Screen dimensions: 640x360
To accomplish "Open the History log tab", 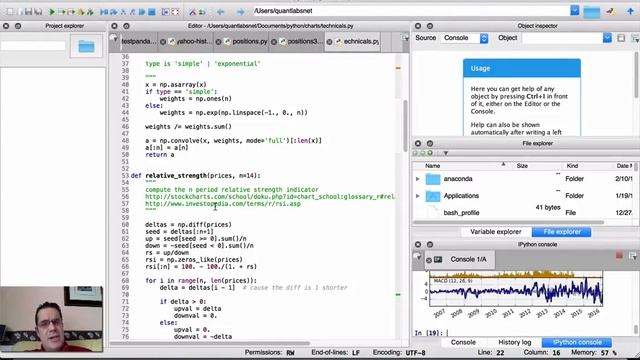I will tap(514, 342).
